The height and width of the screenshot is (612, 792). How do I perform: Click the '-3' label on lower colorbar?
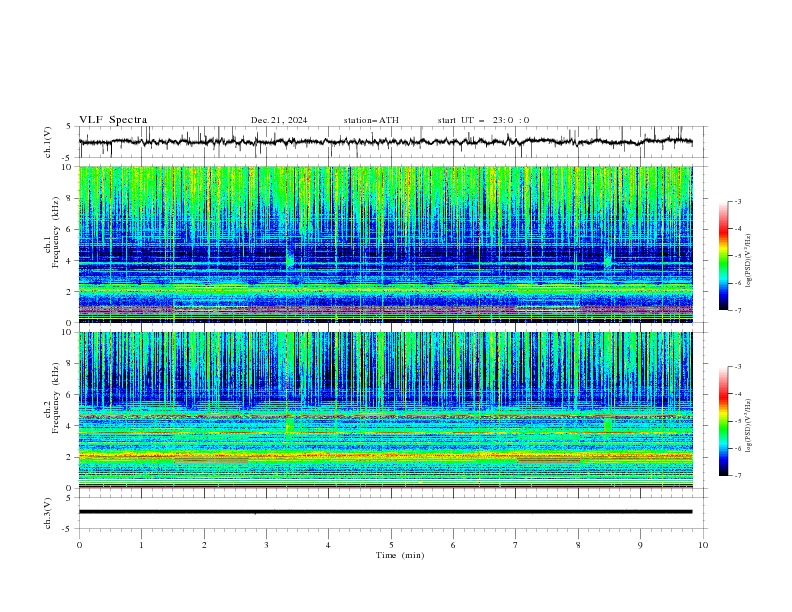pos(737,367)
